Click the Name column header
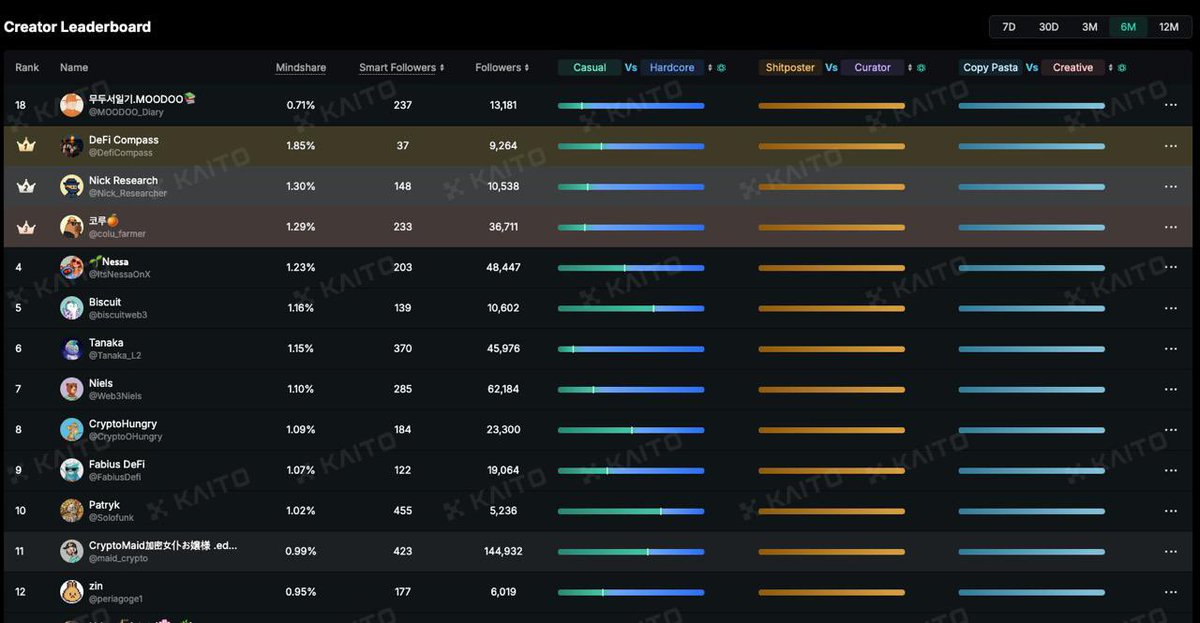This screenshot has height=623, width=1200. coord(74,68)
